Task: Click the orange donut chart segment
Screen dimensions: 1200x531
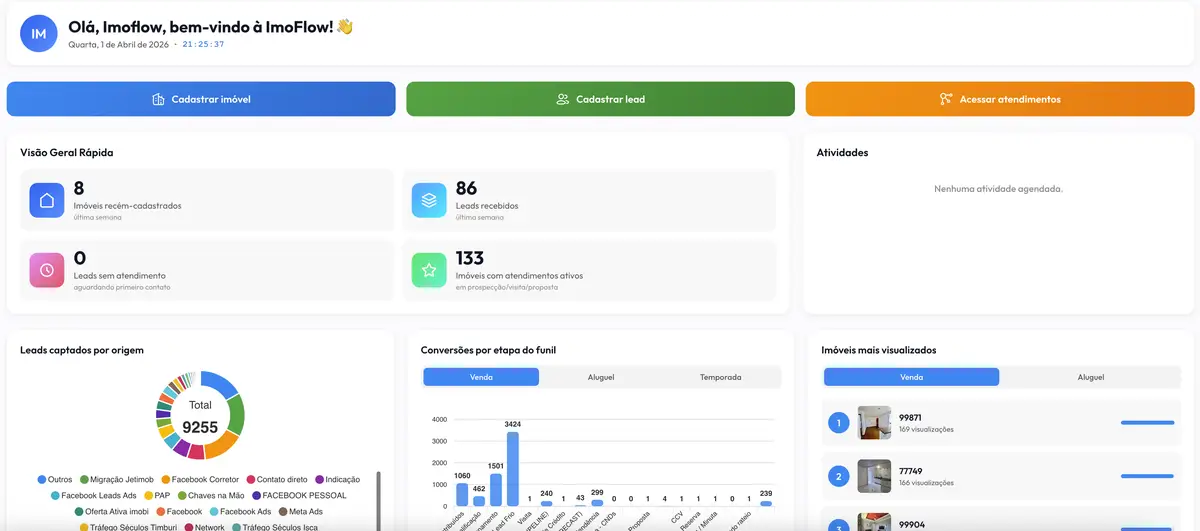Action: pyautogui.click(x=221, y=444)
